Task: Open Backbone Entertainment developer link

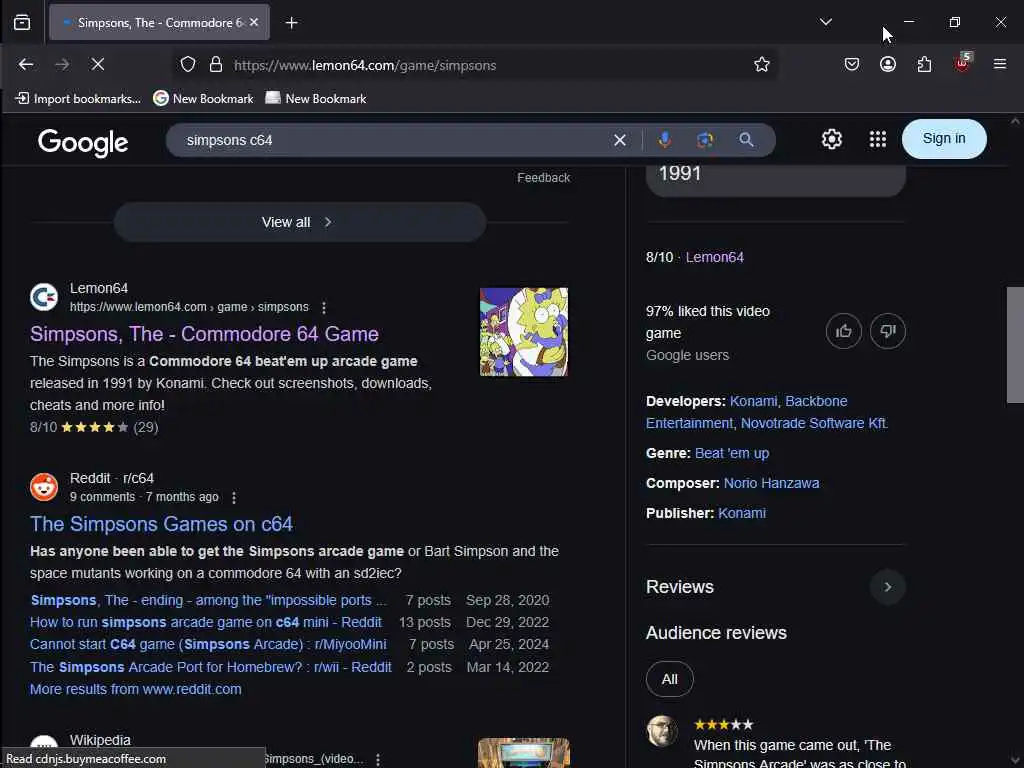Action: (746, 412)
